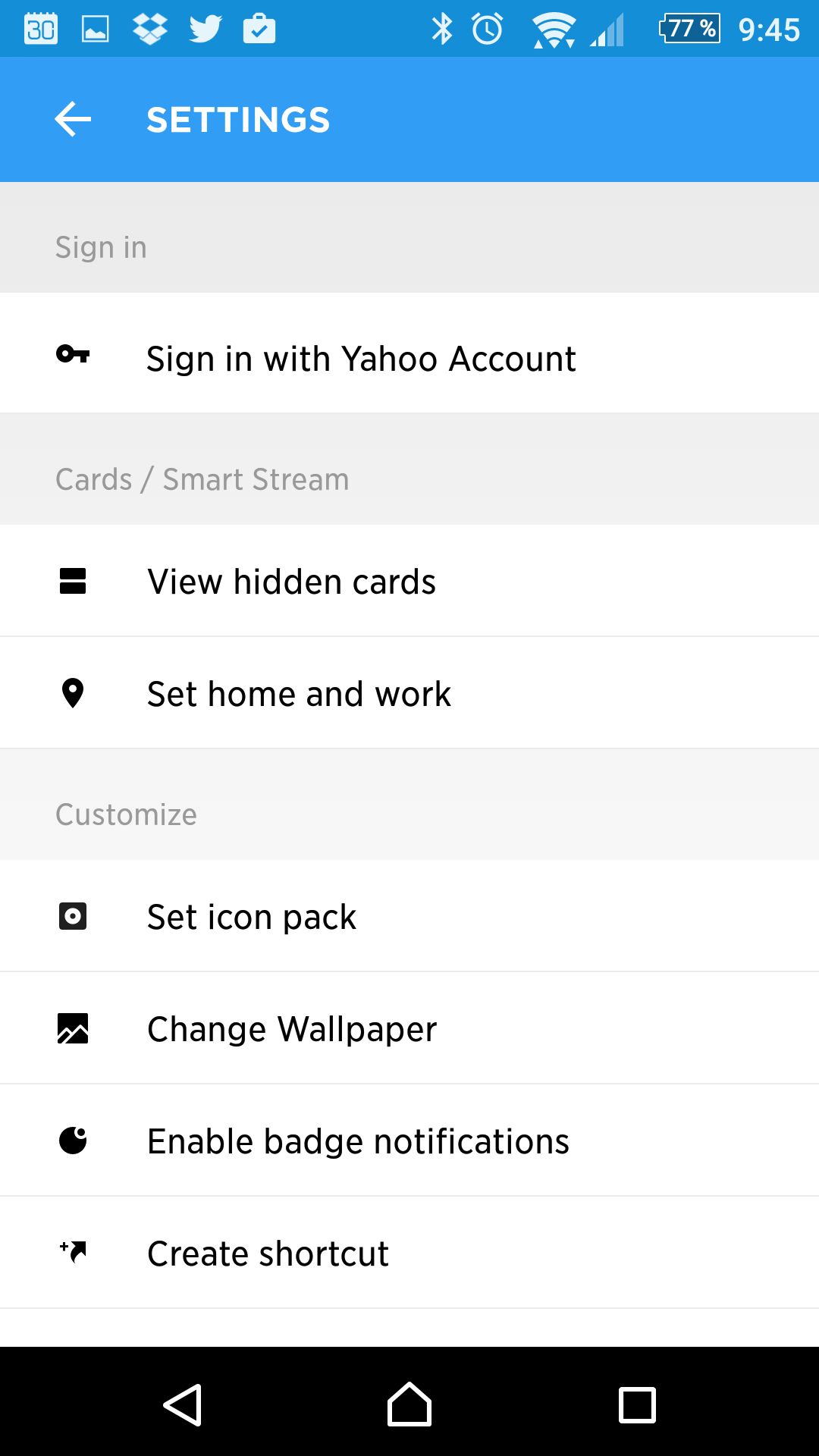The image size is (819, 1456).
Task: Tap the SETTINGS title text
Action: tap(238, 120)
